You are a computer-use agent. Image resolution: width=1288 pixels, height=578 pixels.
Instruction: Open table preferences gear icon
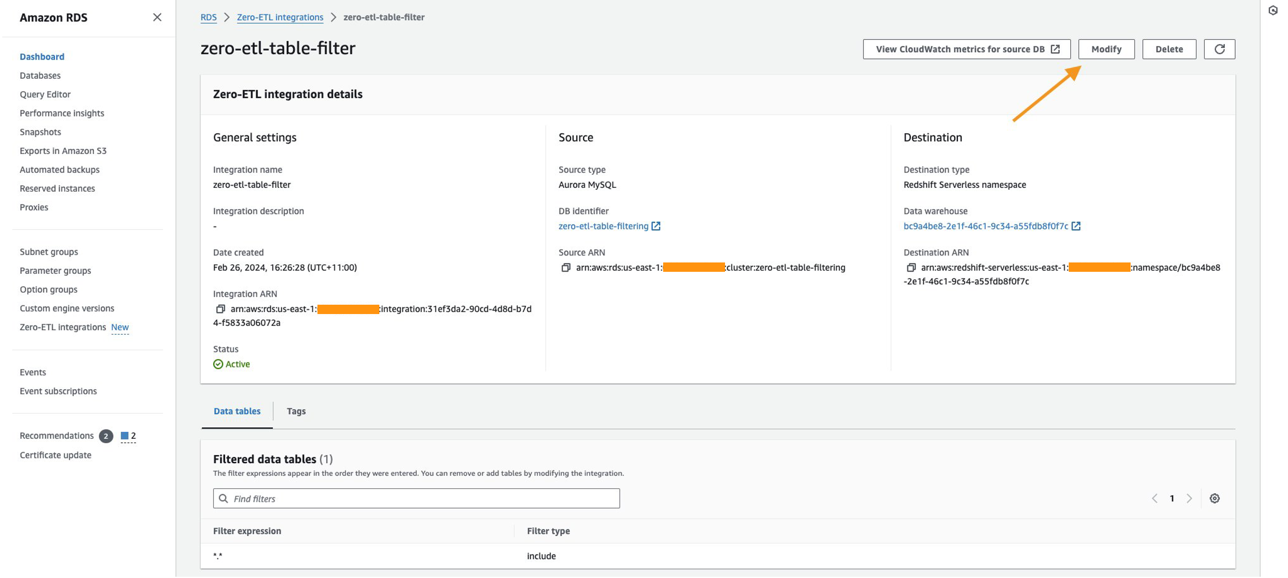click(1214, 498)
